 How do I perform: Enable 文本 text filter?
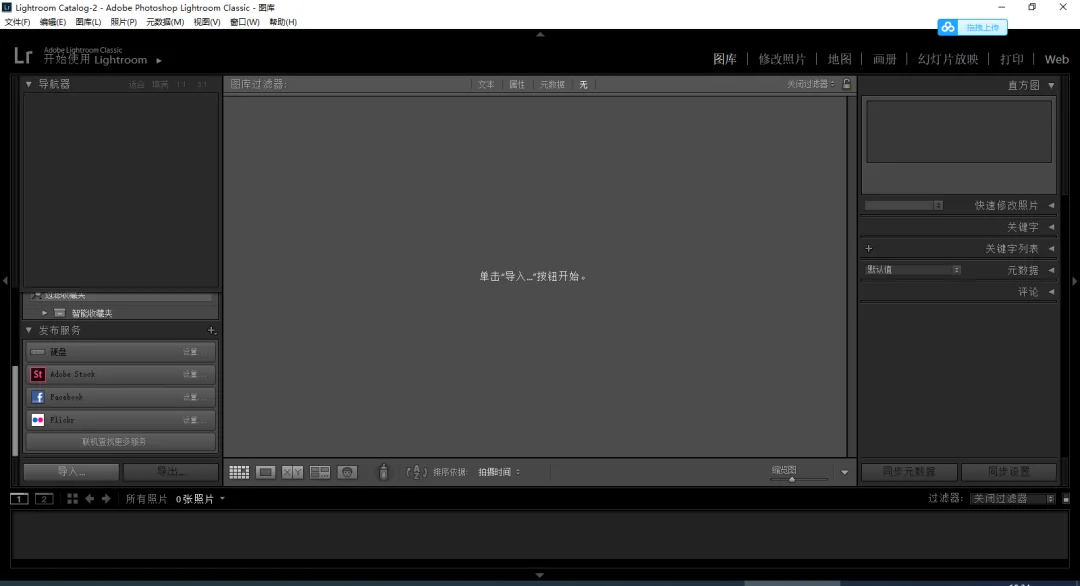tap(486, 85)
